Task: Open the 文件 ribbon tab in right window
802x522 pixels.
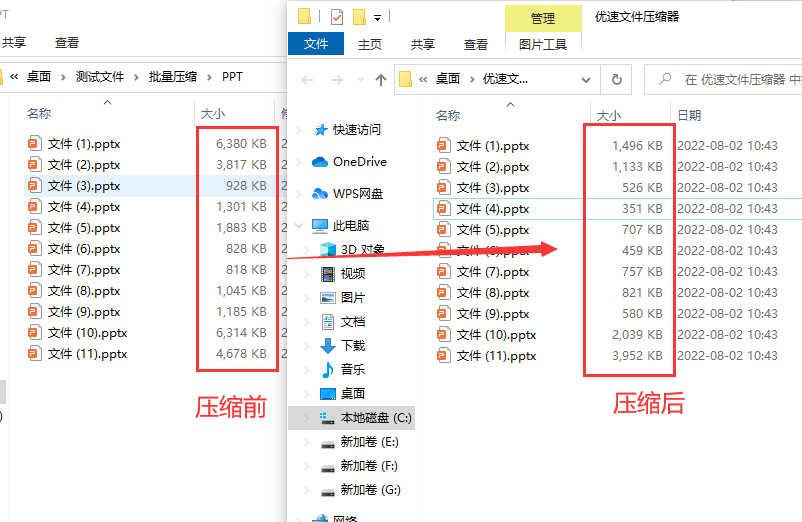Action: 316,44
